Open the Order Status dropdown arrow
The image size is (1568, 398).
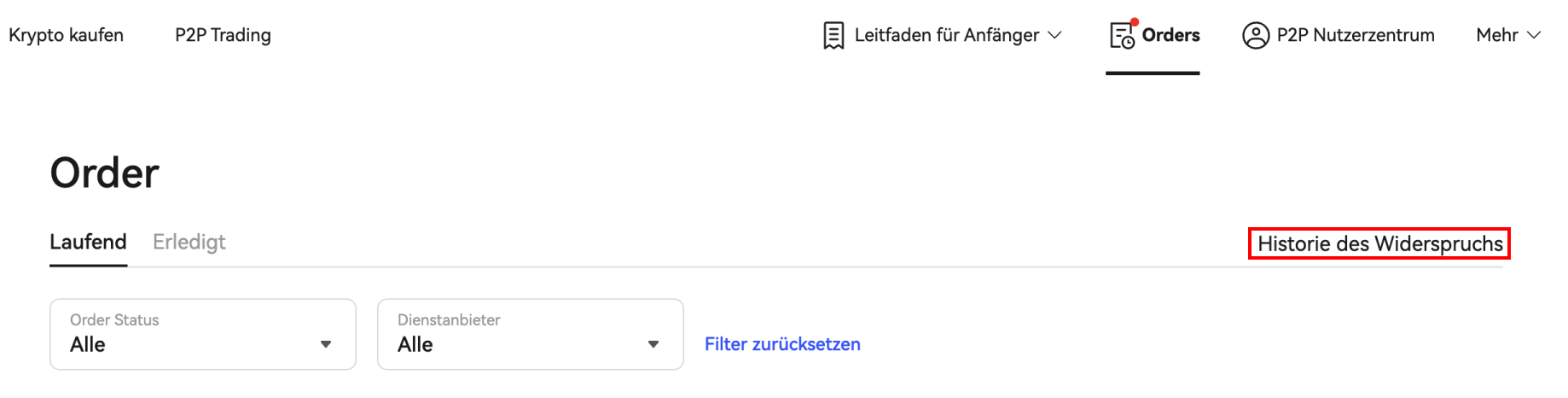tap(326, 344)
